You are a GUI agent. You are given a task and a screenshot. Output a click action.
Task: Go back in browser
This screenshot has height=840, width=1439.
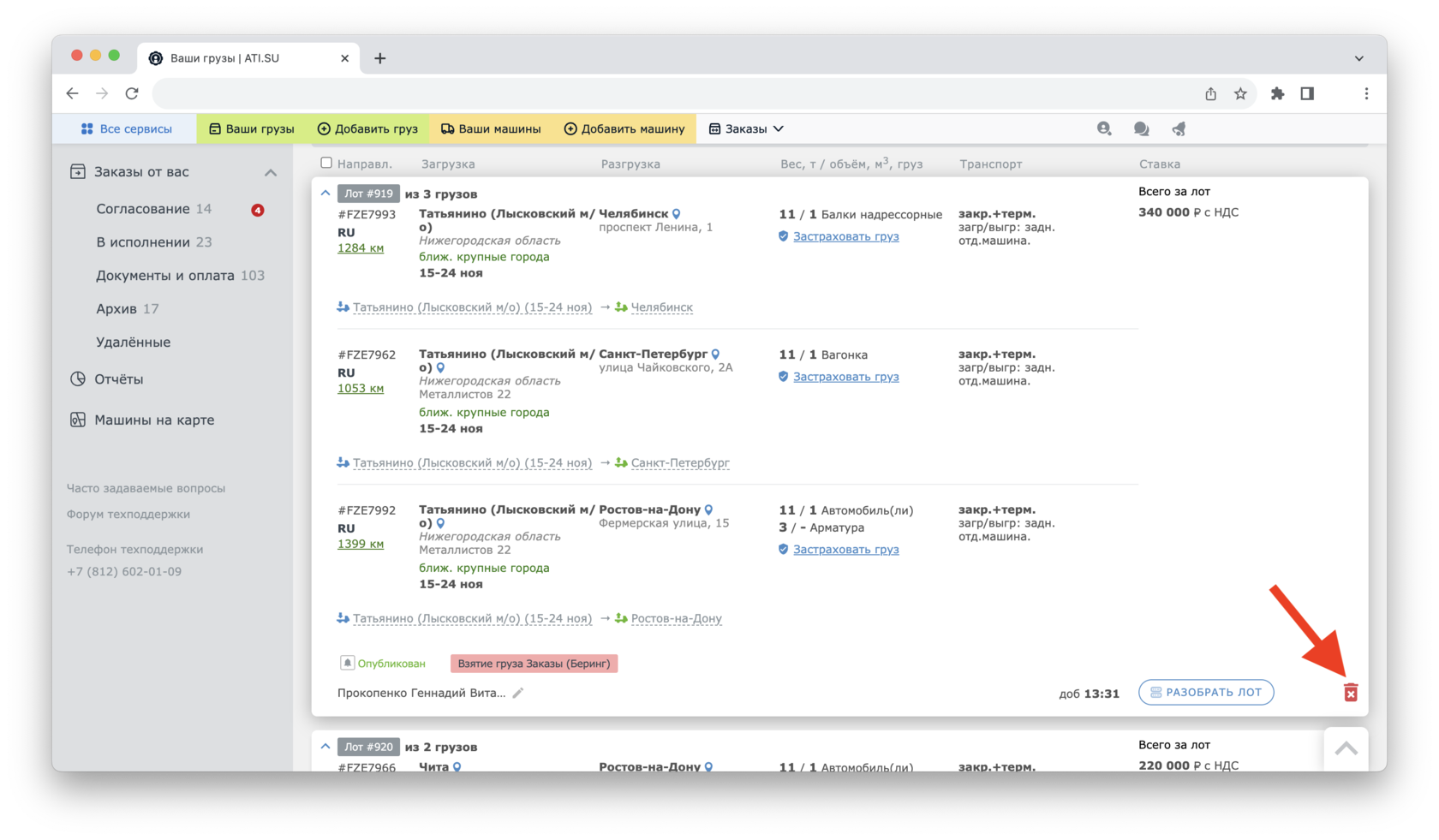pyautogui.click(x=72, y=93)
